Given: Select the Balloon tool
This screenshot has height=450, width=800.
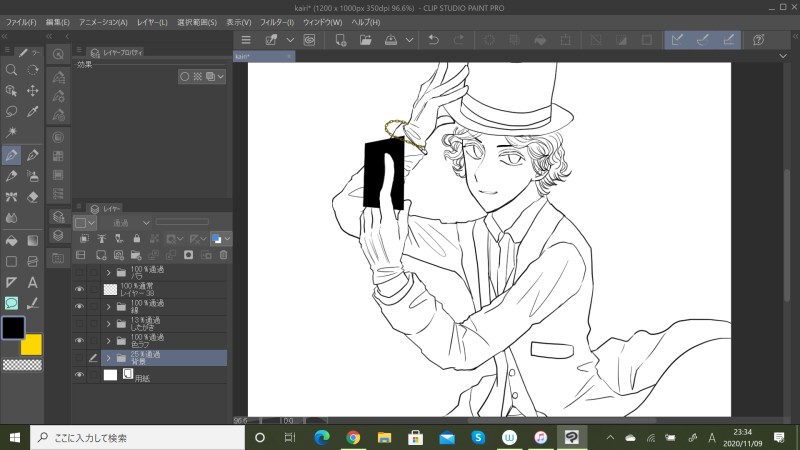Looking at the screenshot, I should coord(11,304).
